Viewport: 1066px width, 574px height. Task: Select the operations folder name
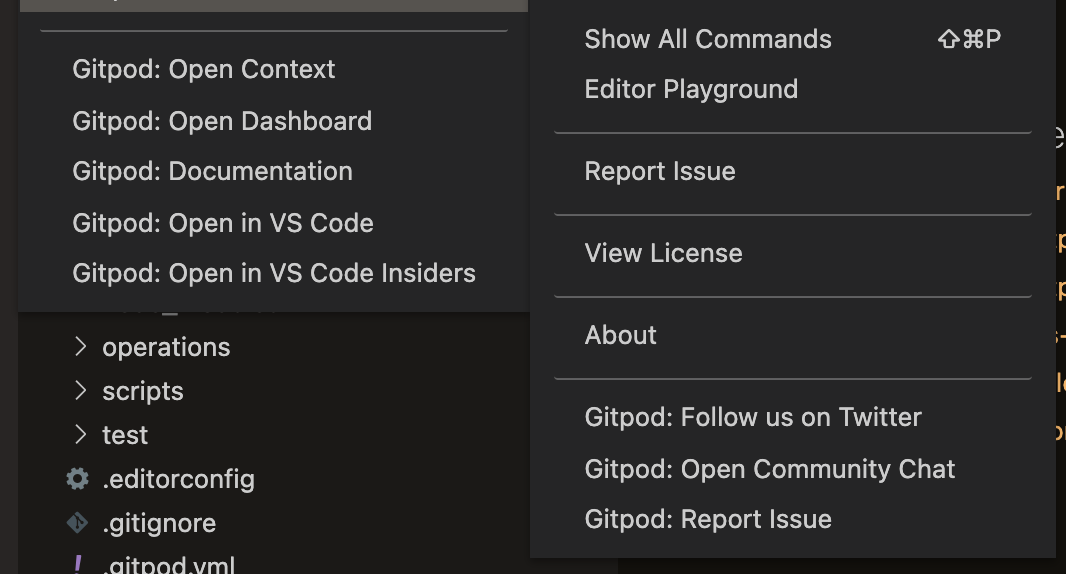point(167,348)
